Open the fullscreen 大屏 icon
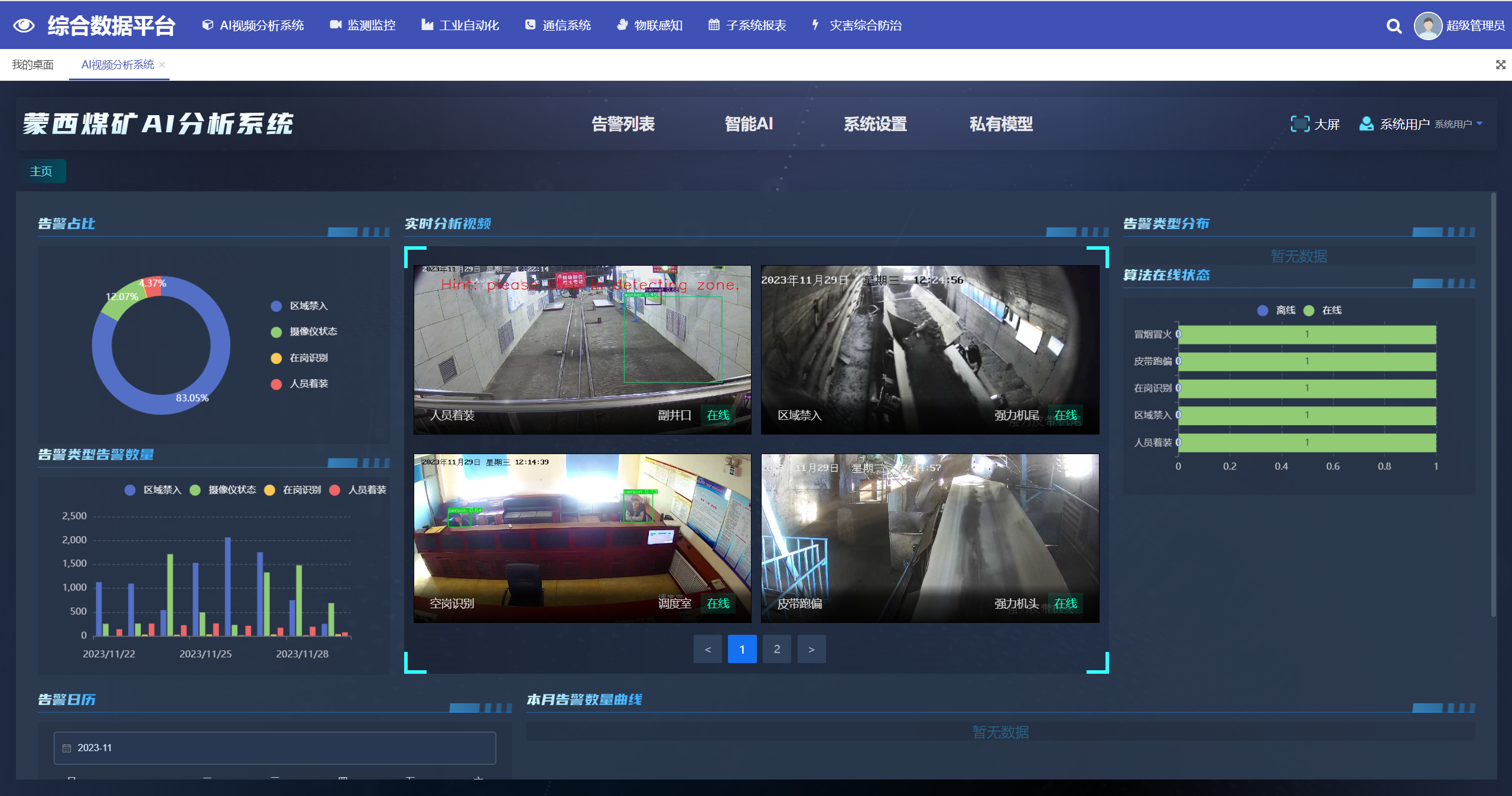This screenshot has height=796, width=1512. coord(1300,124)
